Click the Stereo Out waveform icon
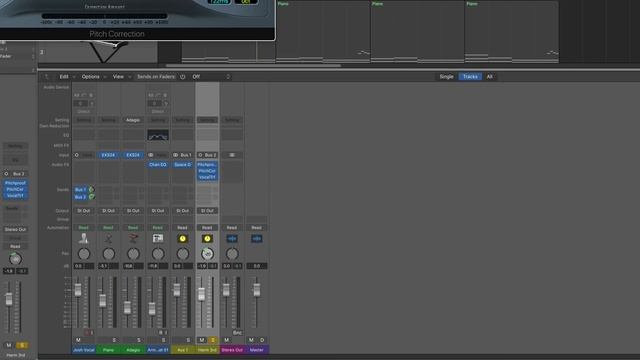 click(x=232, y=239)
